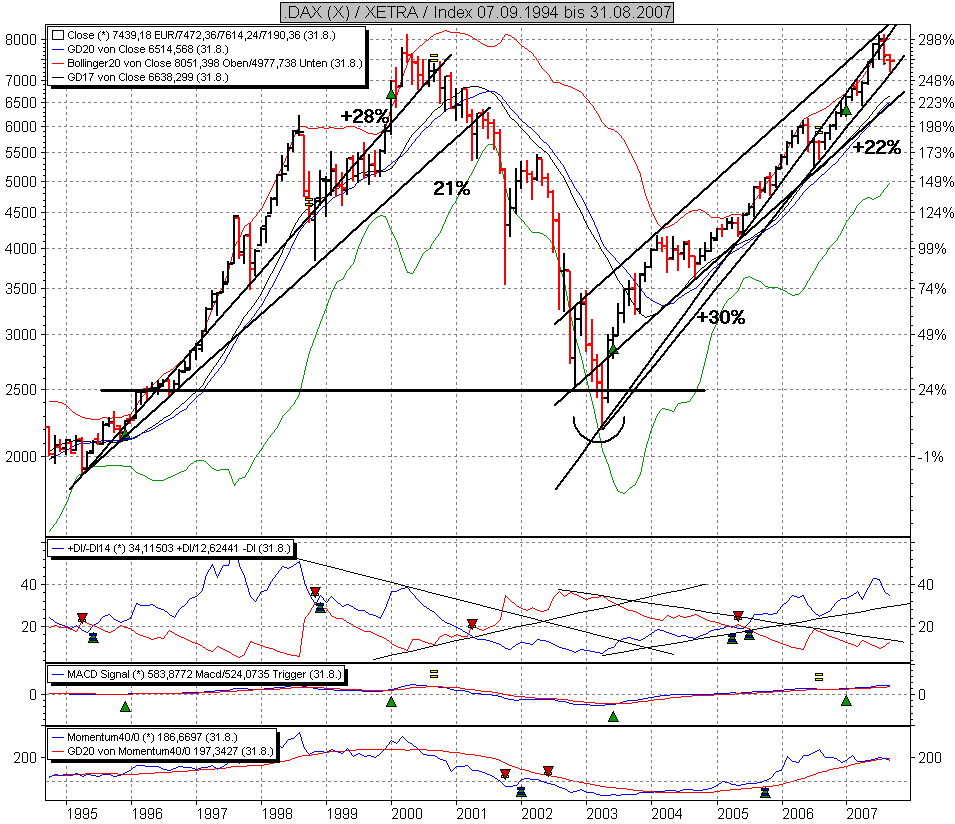This screenshot has width=955, height=824.
Task: Click the red line swatch for Bollinger20 legend
Action: 58,63
